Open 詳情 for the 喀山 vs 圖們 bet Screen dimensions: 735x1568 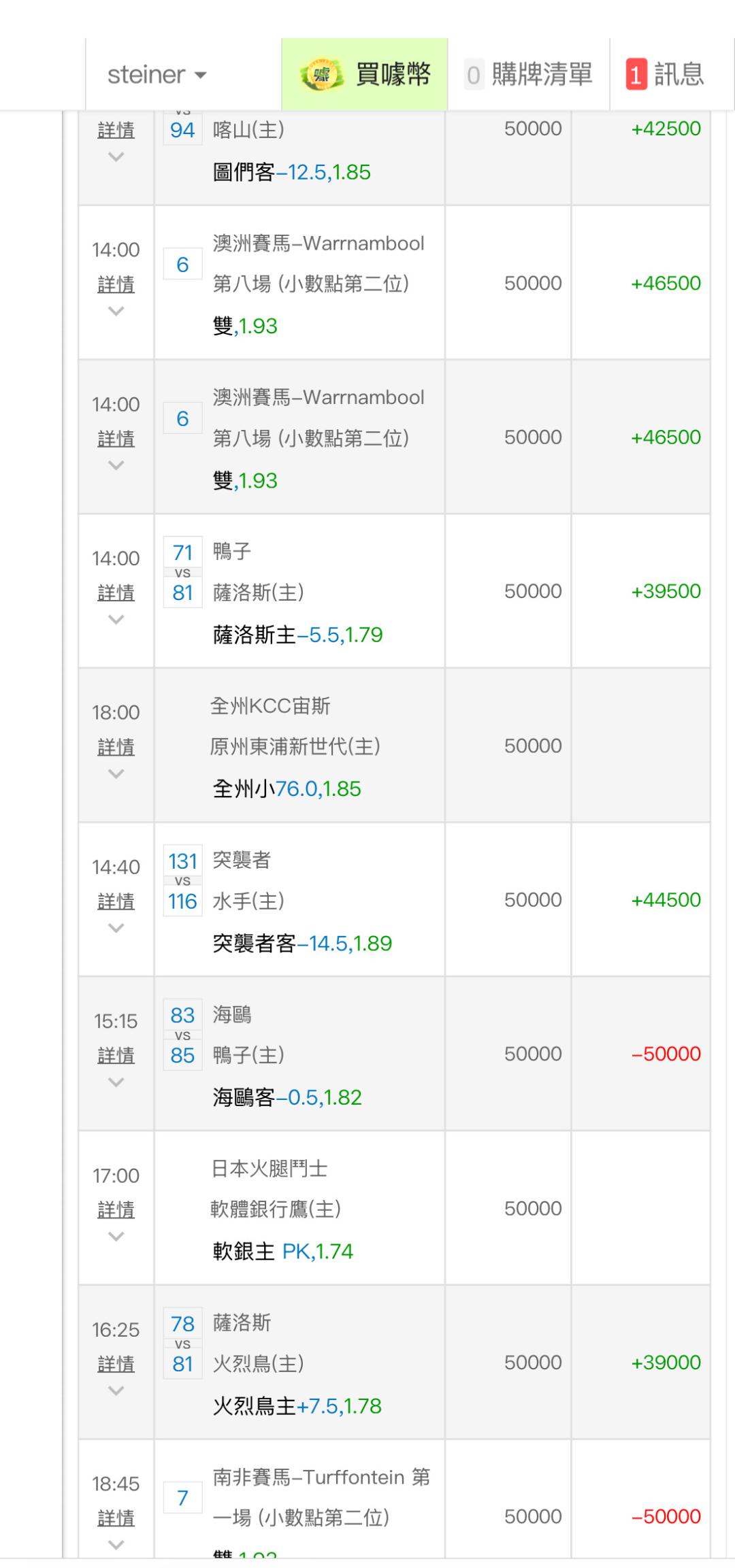(x=116, y=129)
